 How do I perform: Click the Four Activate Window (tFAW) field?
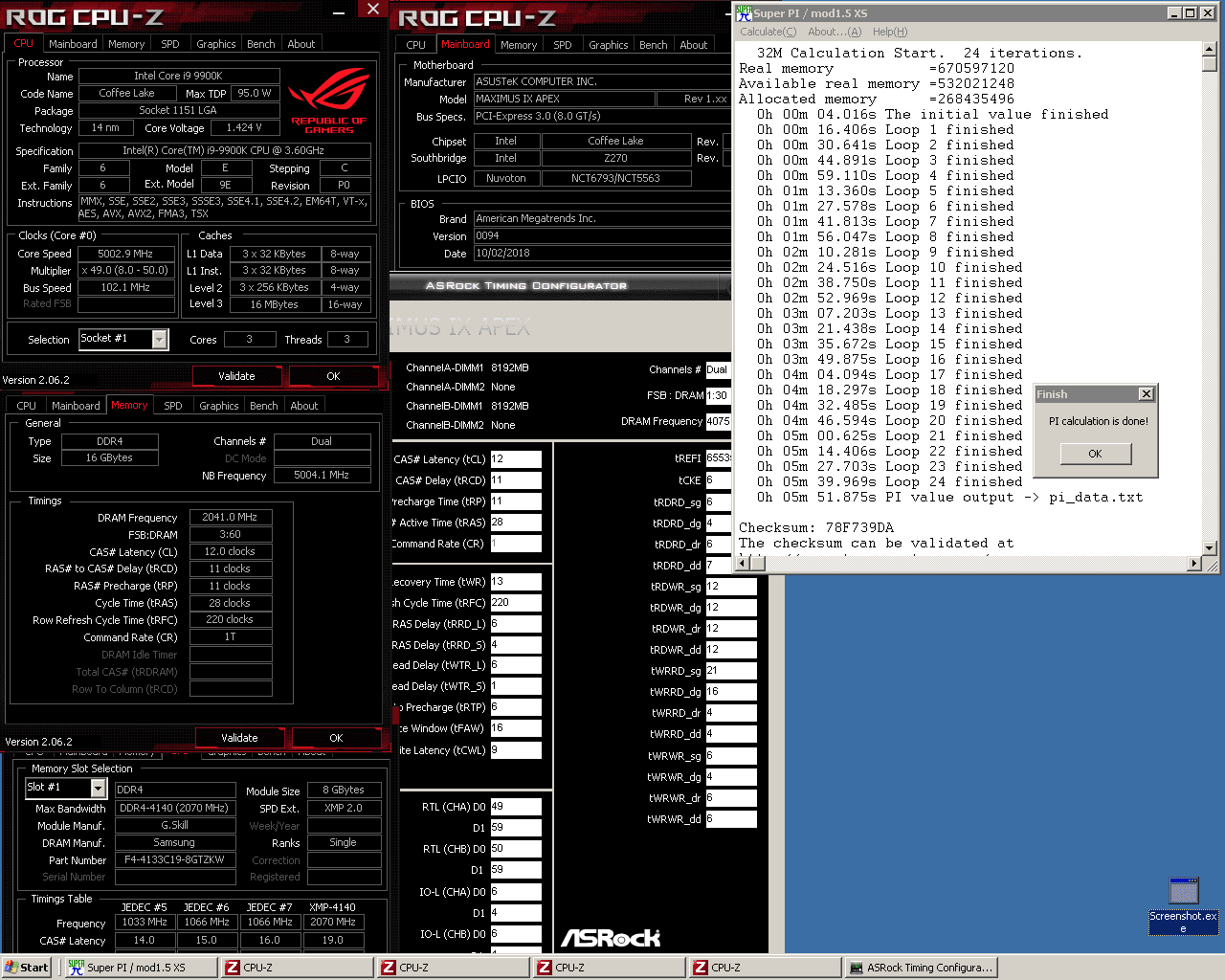point(516,728)
